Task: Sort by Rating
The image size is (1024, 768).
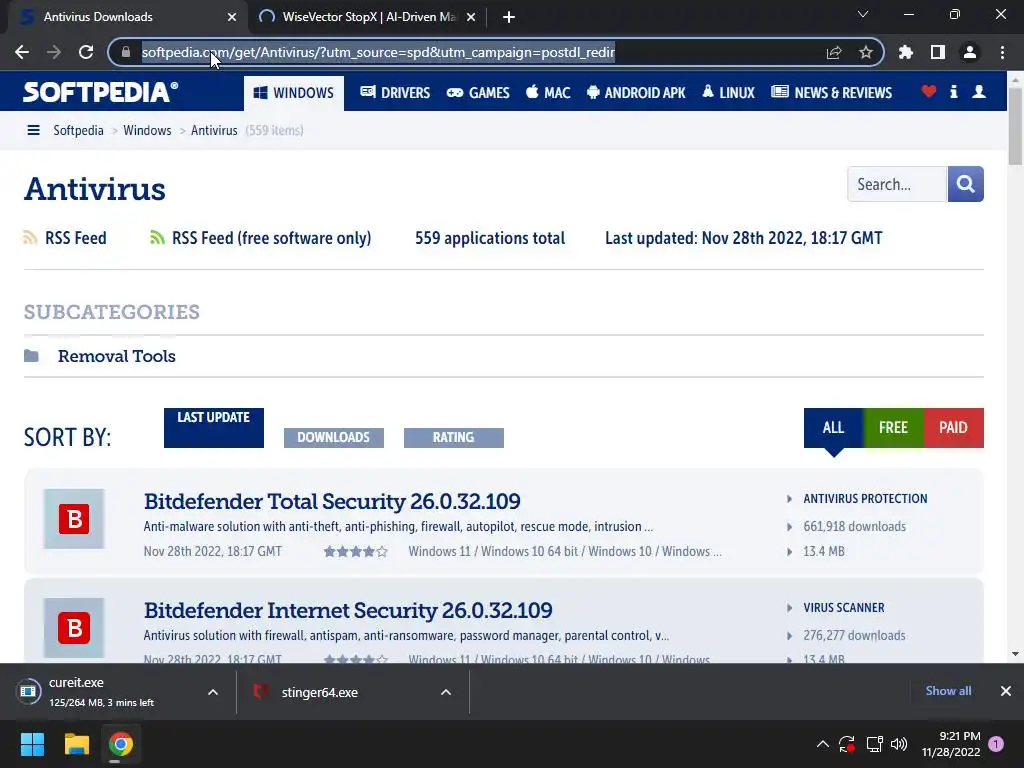Action: [454, 438]
